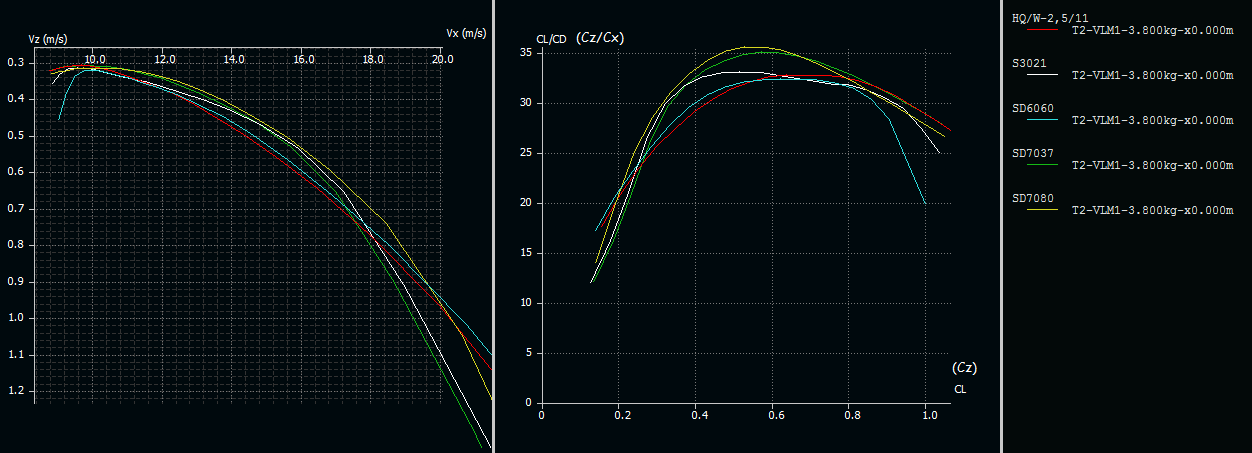Viewport: 1252px width, 453px height.
Task: Click the T2-VLM1 polar label under SD7080
Action: coord(1152,211)
